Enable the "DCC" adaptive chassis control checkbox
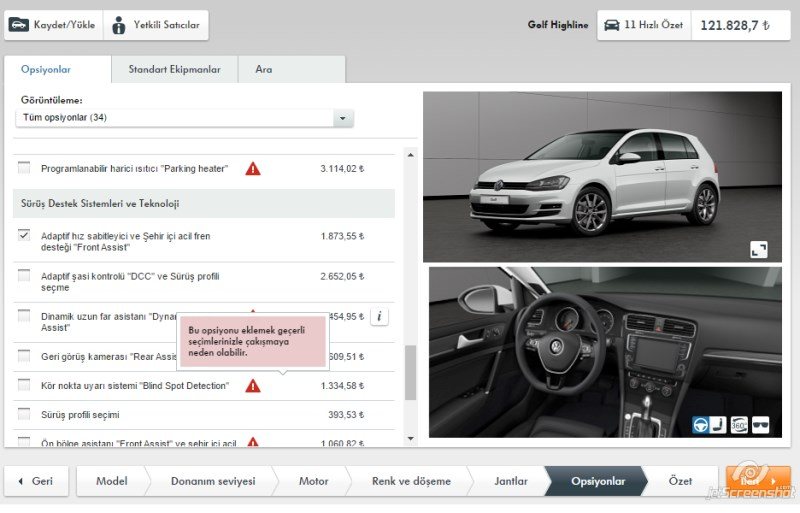Viewport: 800px width, 513px height. 24,276
